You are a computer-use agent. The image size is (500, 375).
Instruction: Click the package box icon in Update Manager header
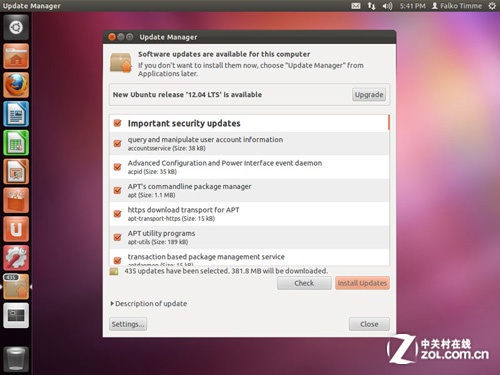pos(121,63)
